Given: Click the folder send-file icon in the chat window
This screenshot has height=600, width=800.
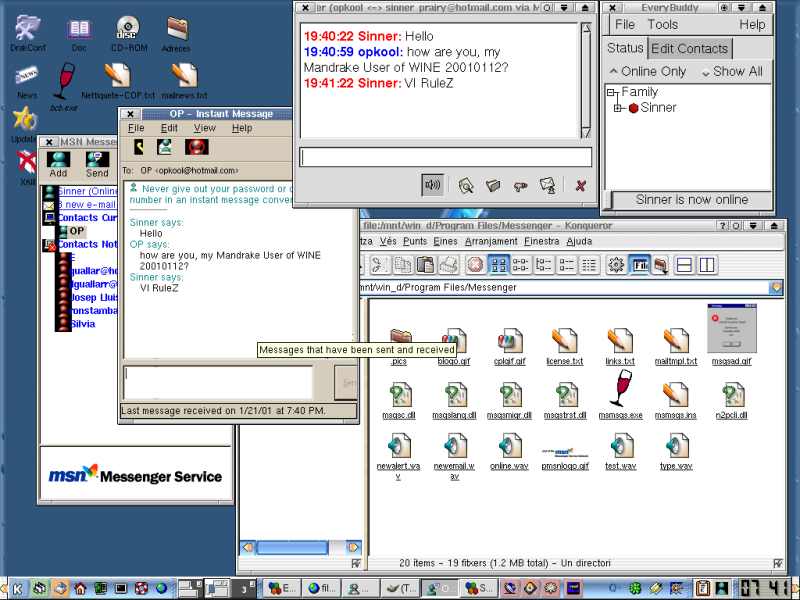Looking at the screenshot, I should 492,185.
